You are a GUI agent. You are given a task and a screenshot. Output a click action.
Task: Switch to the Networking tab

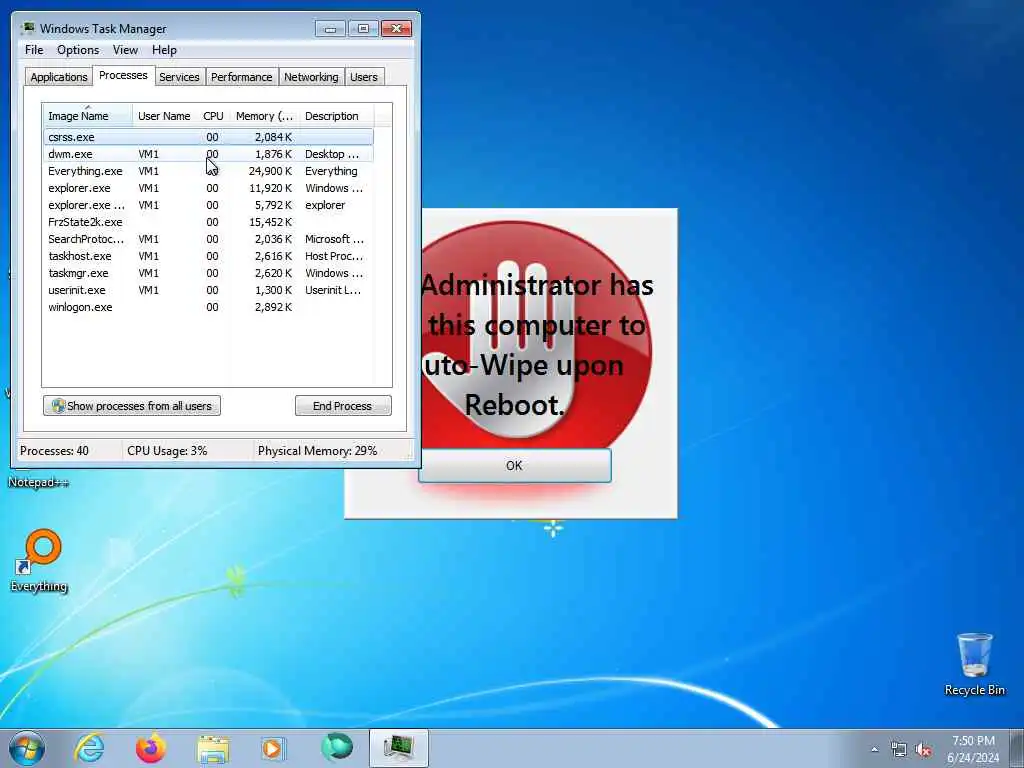pyautogui.click(x=311, y=77)
